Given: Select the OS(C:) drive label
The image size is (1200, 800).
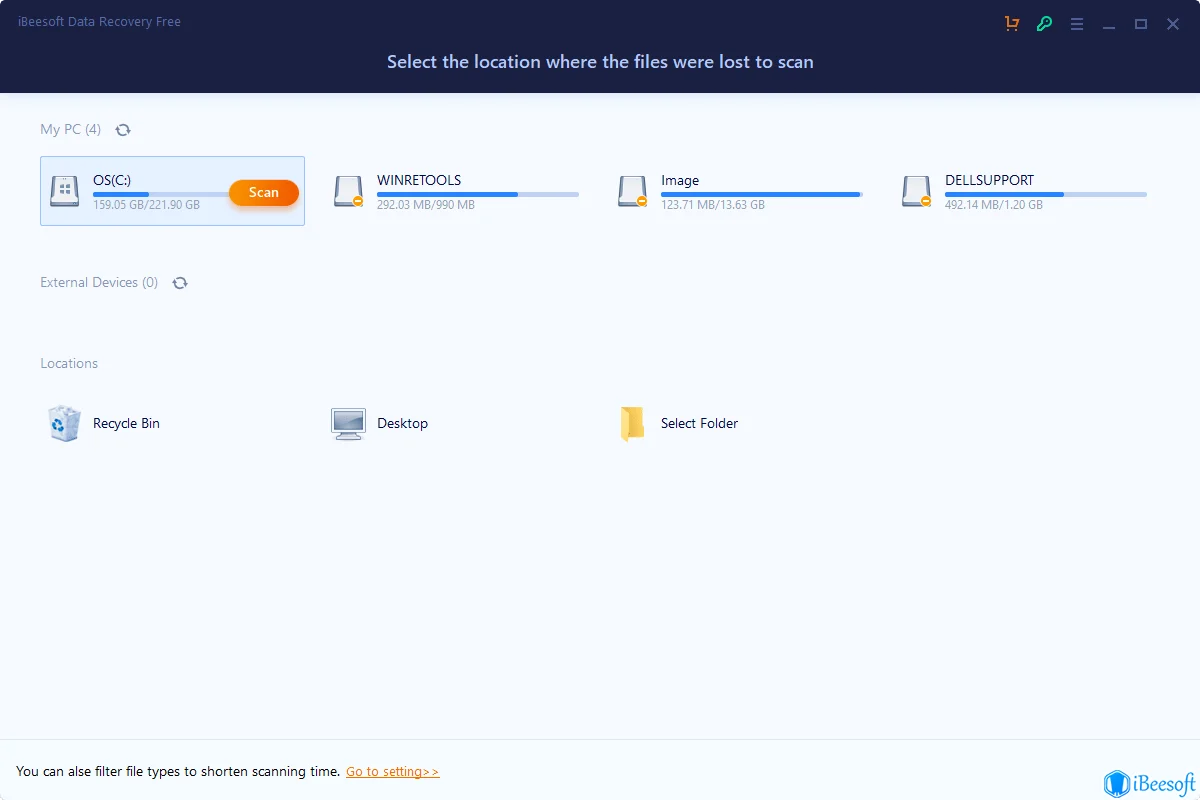Looking at the screenshot, I should click(x=112, y=181).
